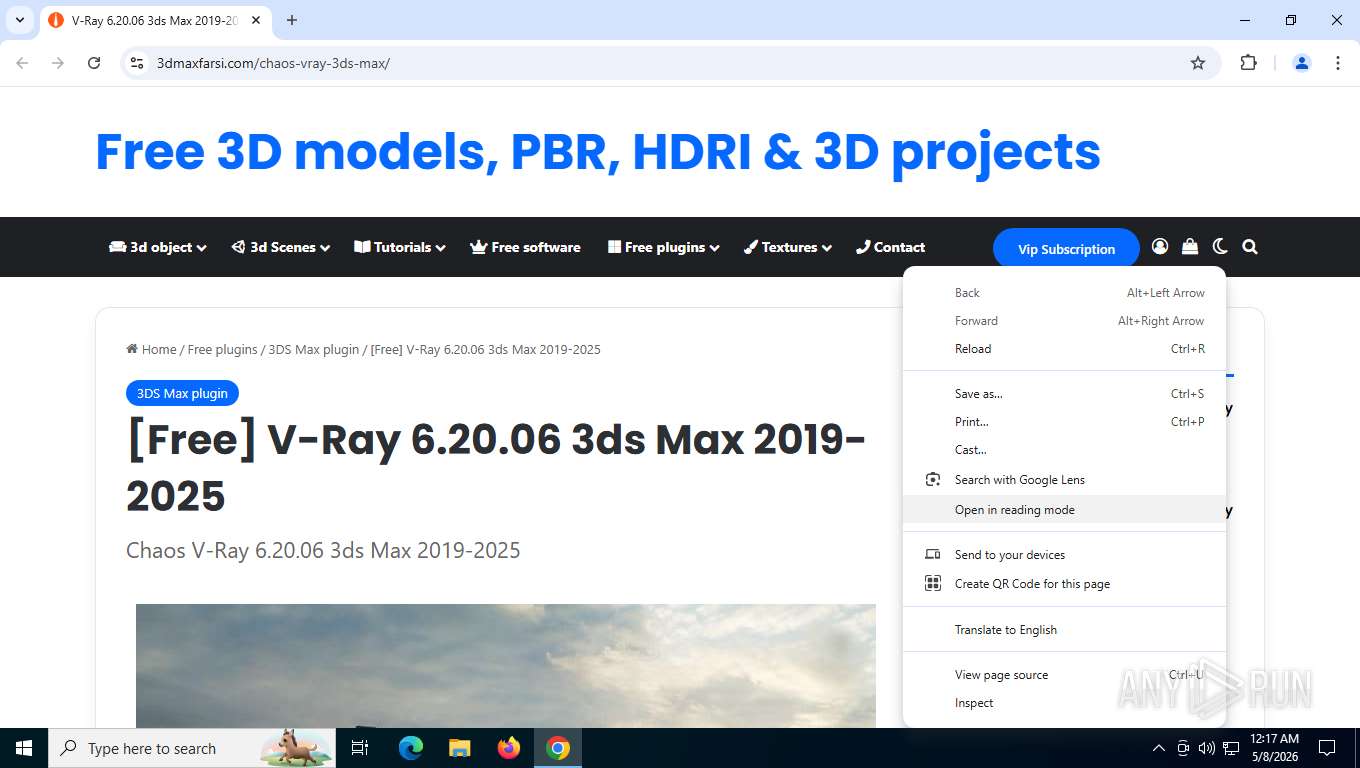Choose Open in reading mode
This screenshot has height=768, width=1360.
(x=1064, y=510)
